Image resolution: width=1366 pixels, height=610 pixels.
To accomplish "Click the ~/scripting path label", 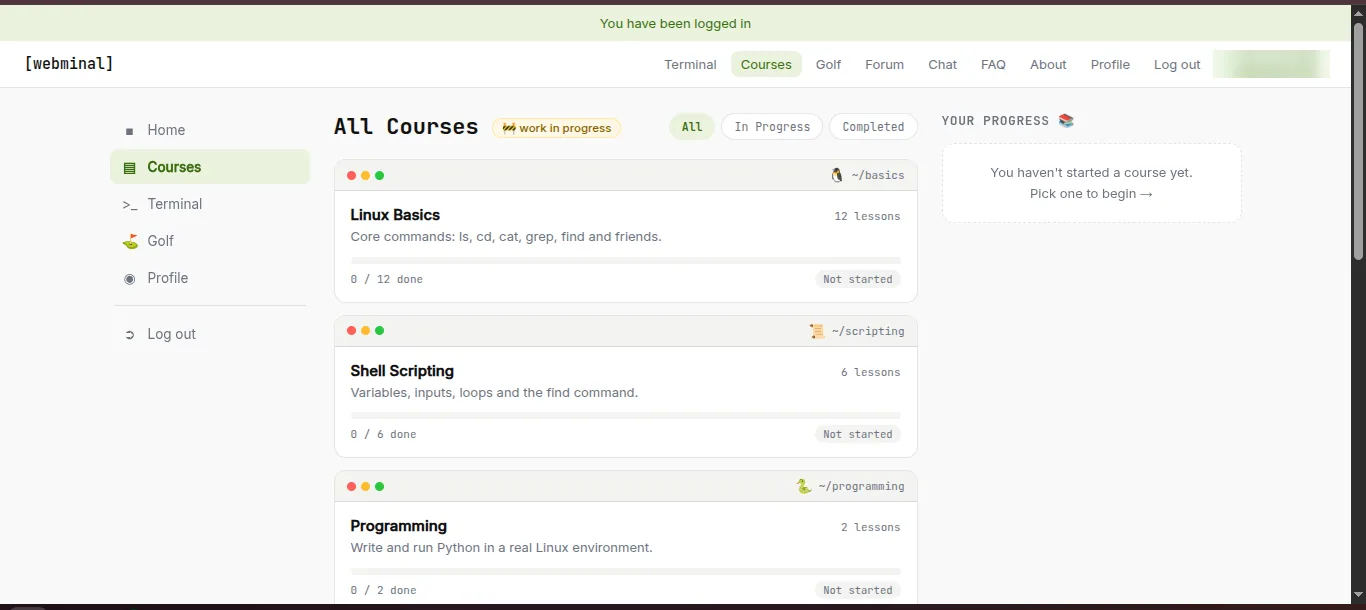I will [867, 331].
